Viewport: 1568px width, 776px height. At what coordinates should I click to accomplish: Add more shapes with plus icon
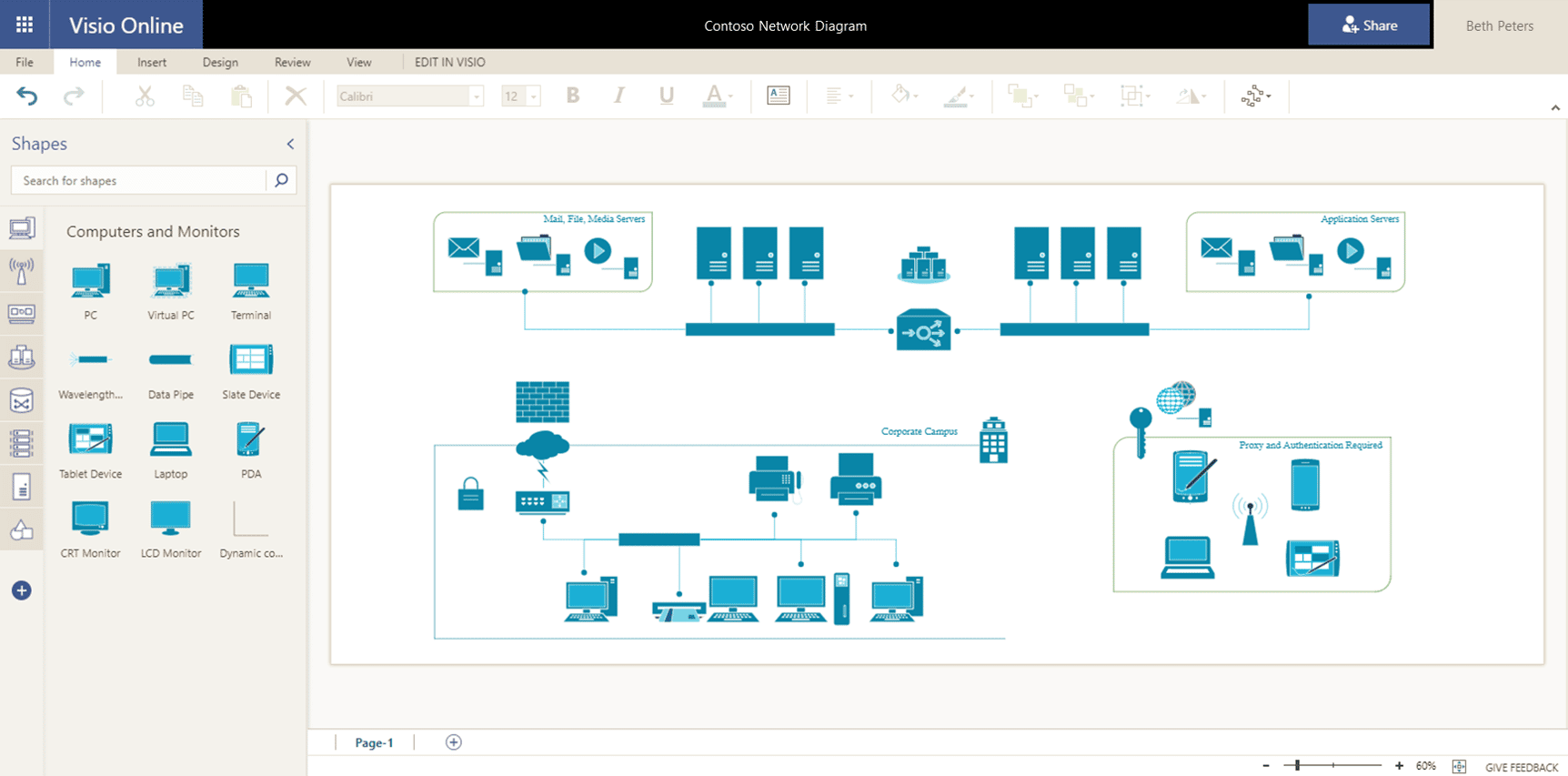click(x=22, y=590)
